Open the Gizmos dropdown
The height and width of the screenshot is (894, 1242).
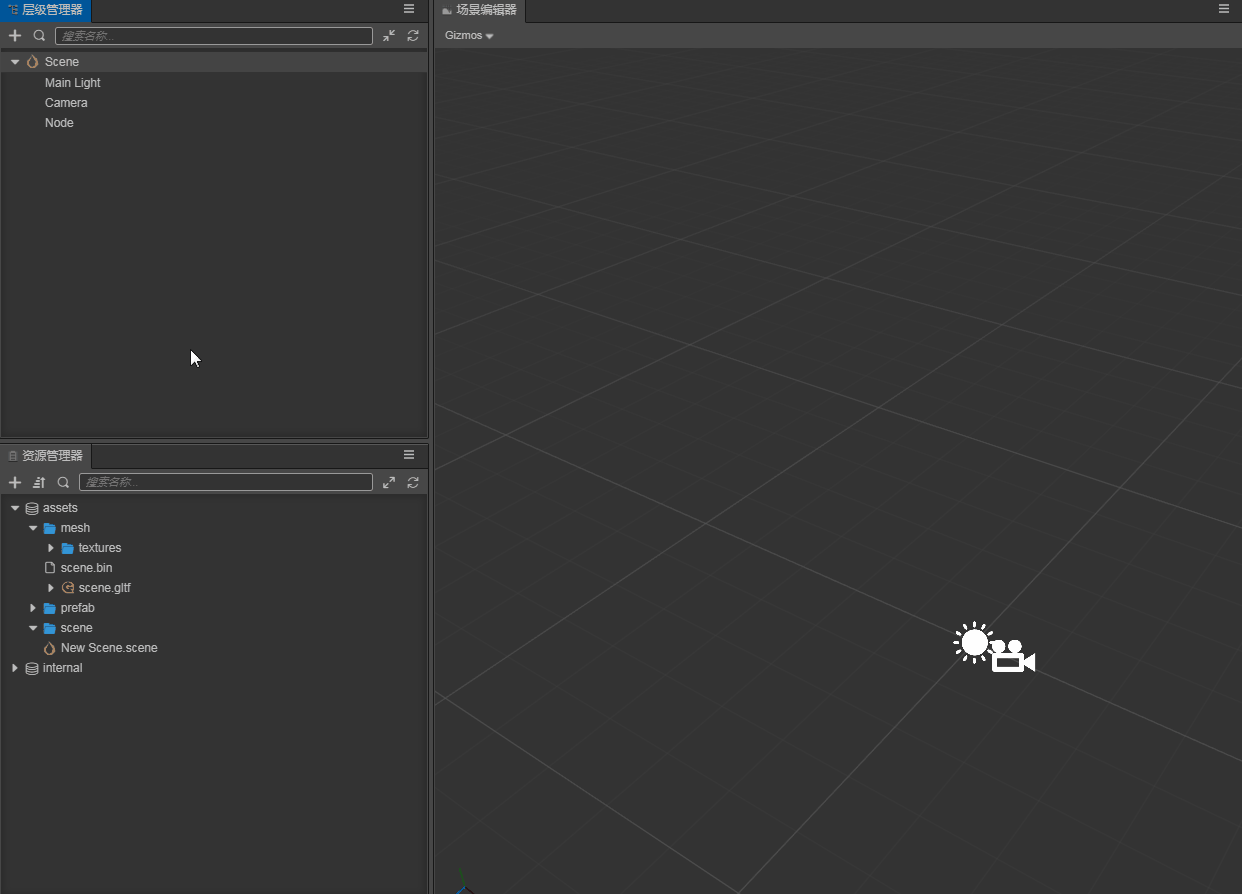click(469, 36)
